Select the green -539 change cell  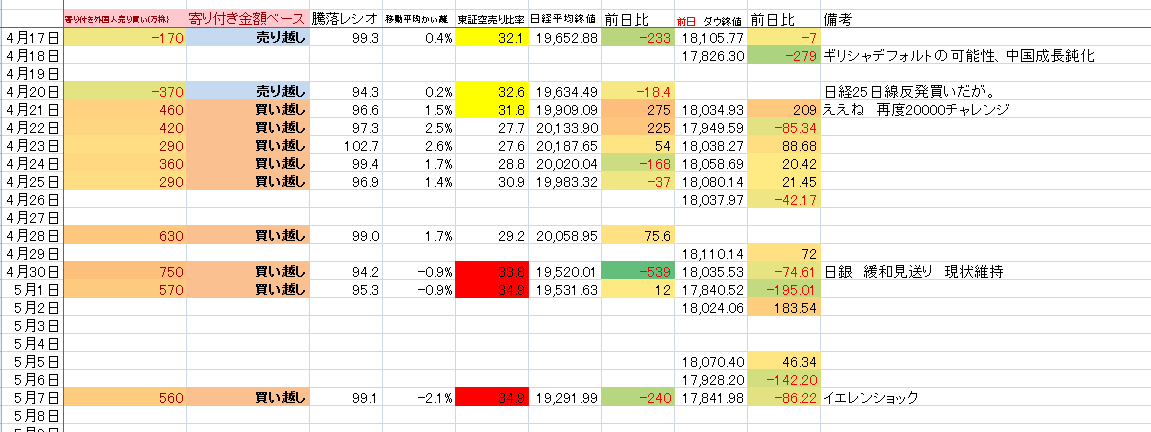[639, 272]
